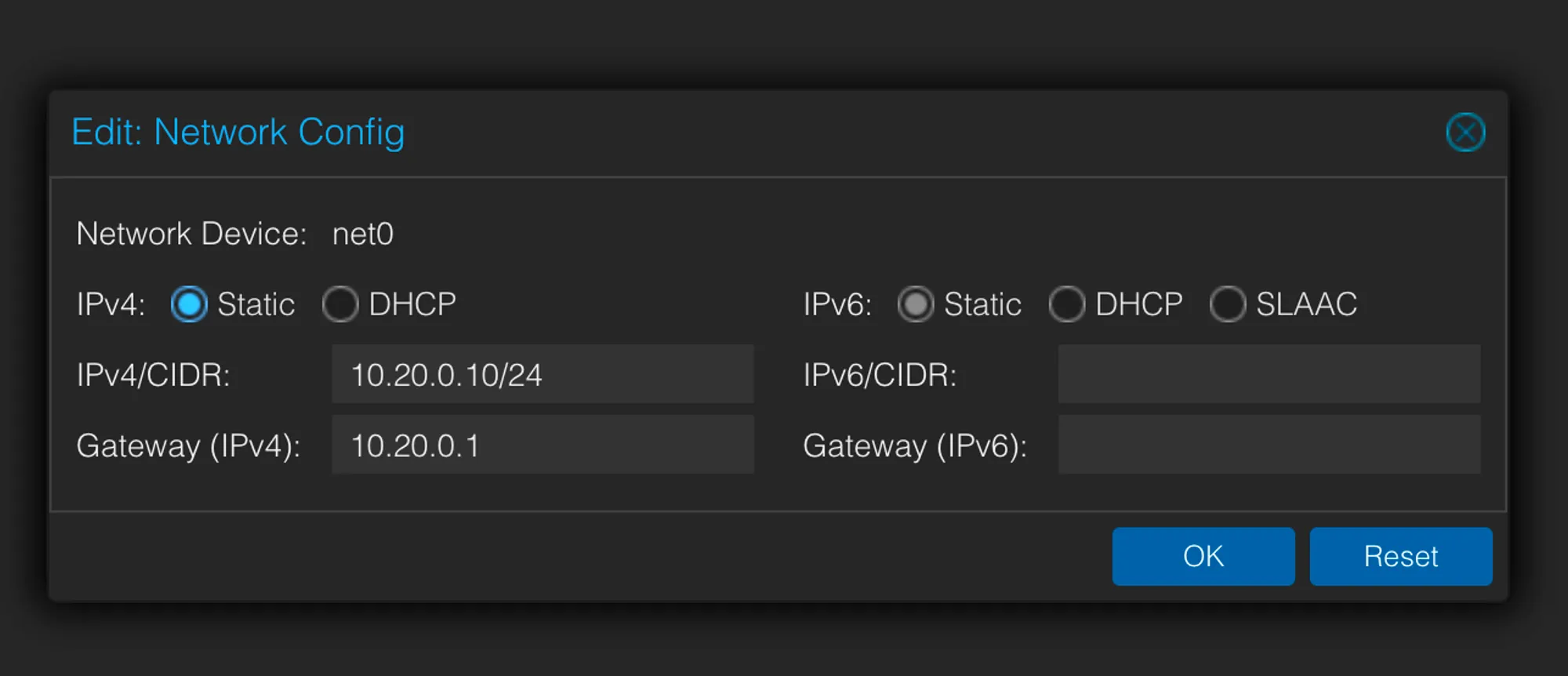
Task: Select the Static radio button for IPv4
Action: coord(188,304)
